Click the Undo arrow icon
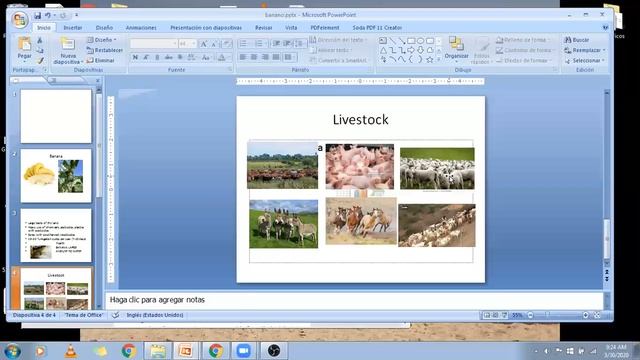The height and width of the screenshot is (360, 640). pos(48,16)
